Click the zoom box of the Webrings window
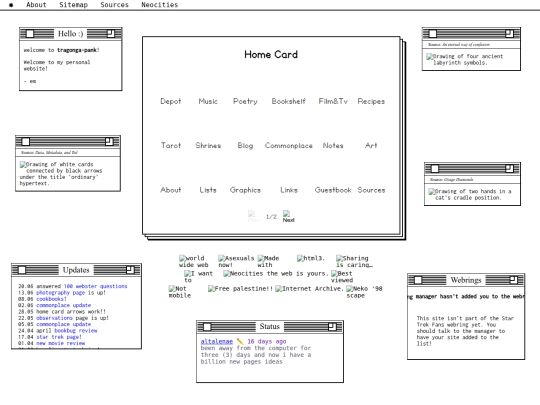The width and height of the screenshot is (540, 405). point(513,280)
